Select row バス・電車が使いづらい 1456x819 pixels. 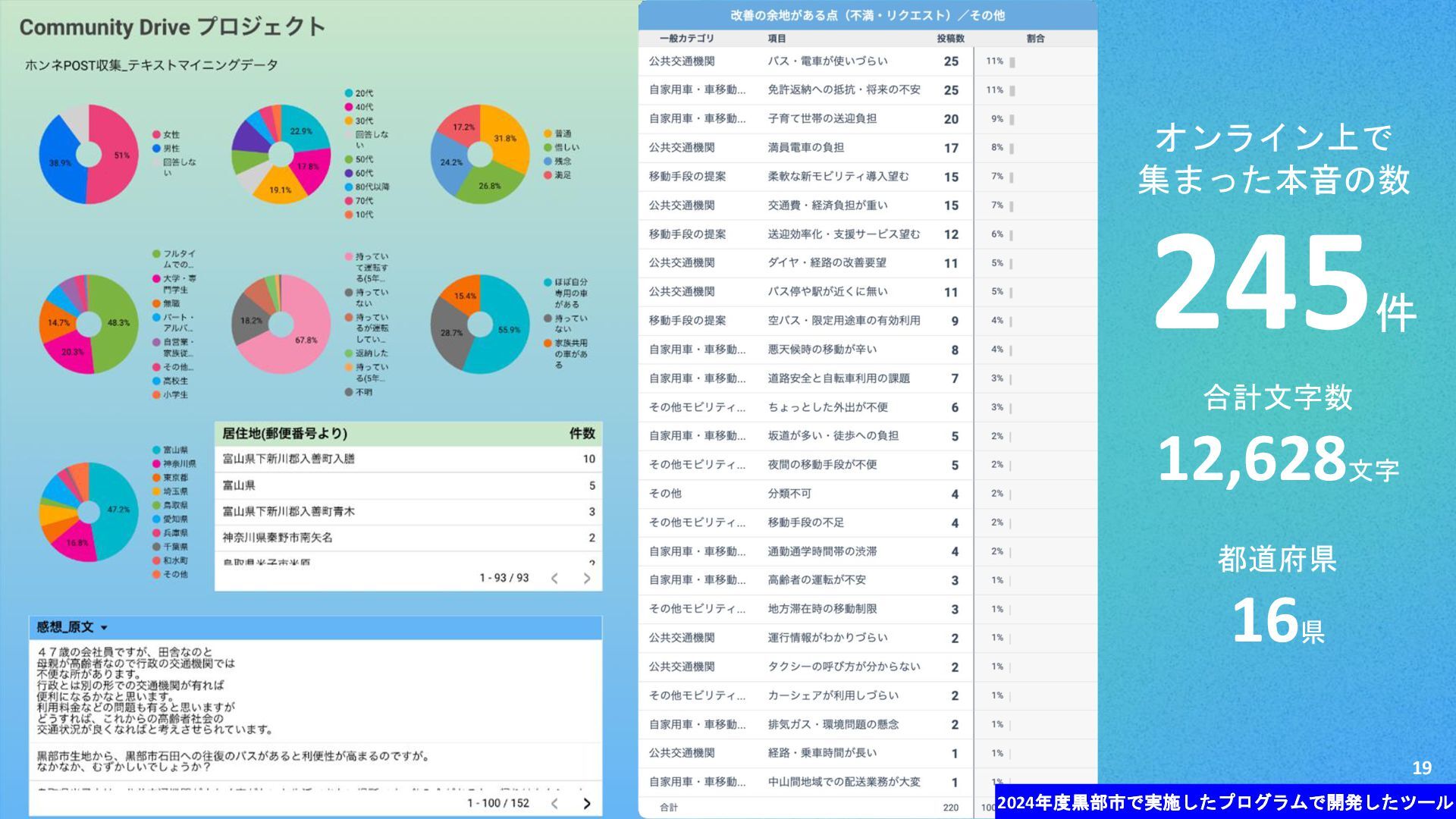click(827, 61)
